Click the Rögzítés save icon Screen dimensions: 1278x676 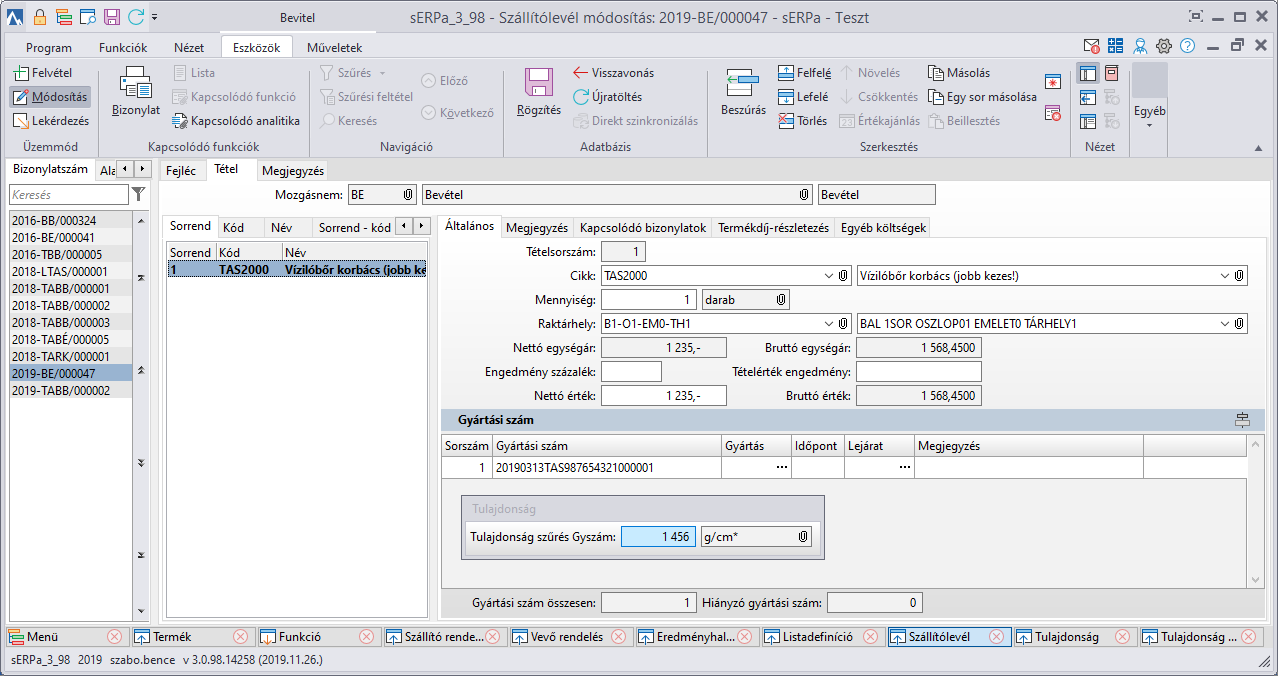click(x=539, y=85)
